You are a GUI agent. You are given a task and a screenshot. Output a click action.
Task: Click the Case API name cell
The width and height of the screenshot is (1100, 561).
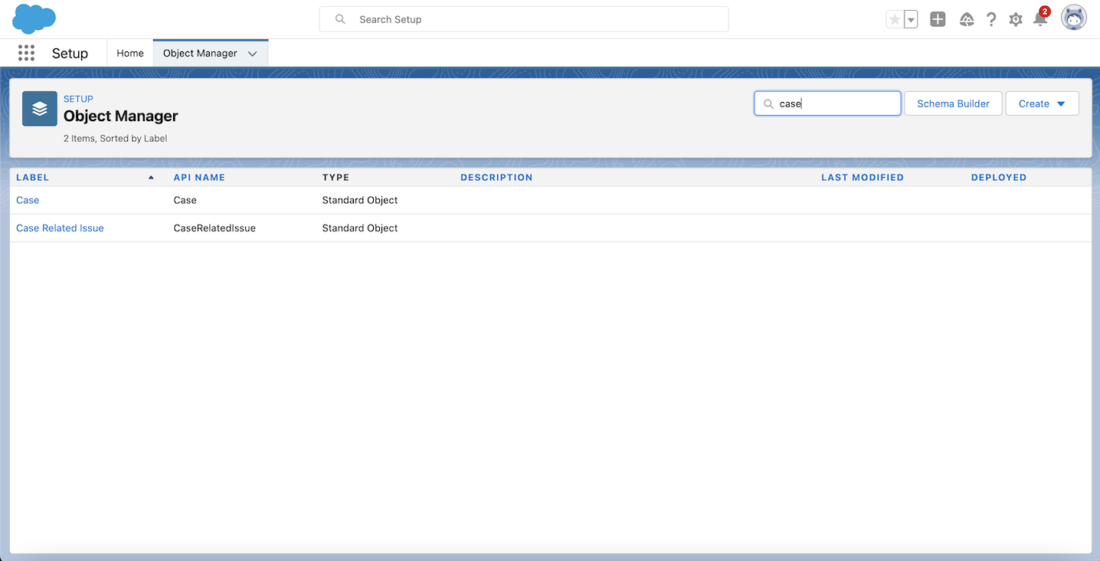point(185,200)
